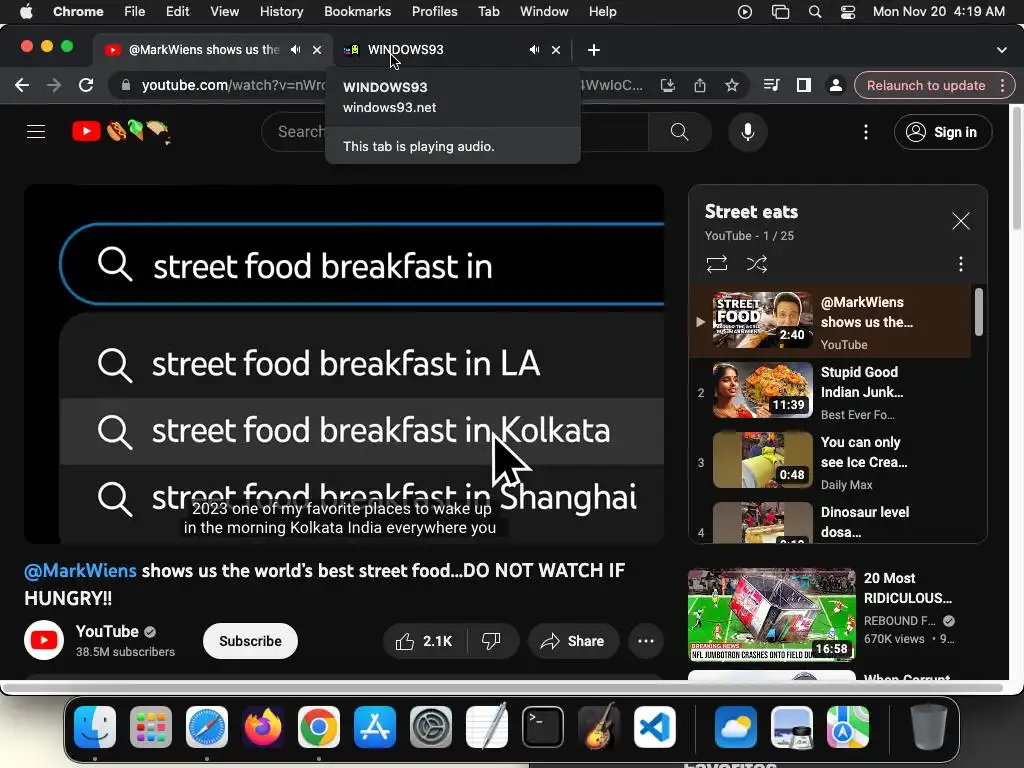Open the Dinosaur level dosa video
The width and height of the screenshot is (1024, 768).
(x=830, y=521)
